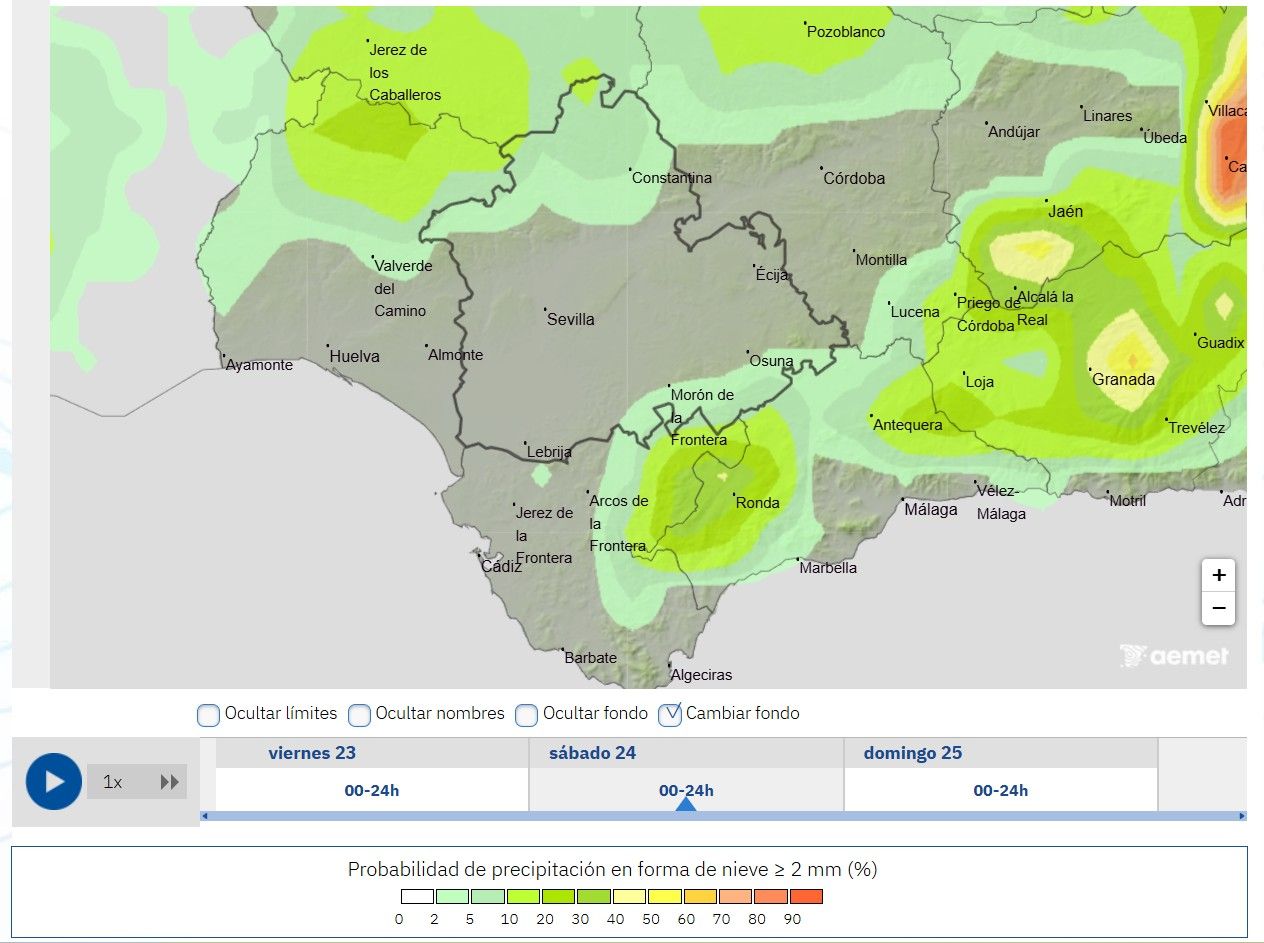Toggle Ocultar fondo to hide the background

tap(526, 715)
